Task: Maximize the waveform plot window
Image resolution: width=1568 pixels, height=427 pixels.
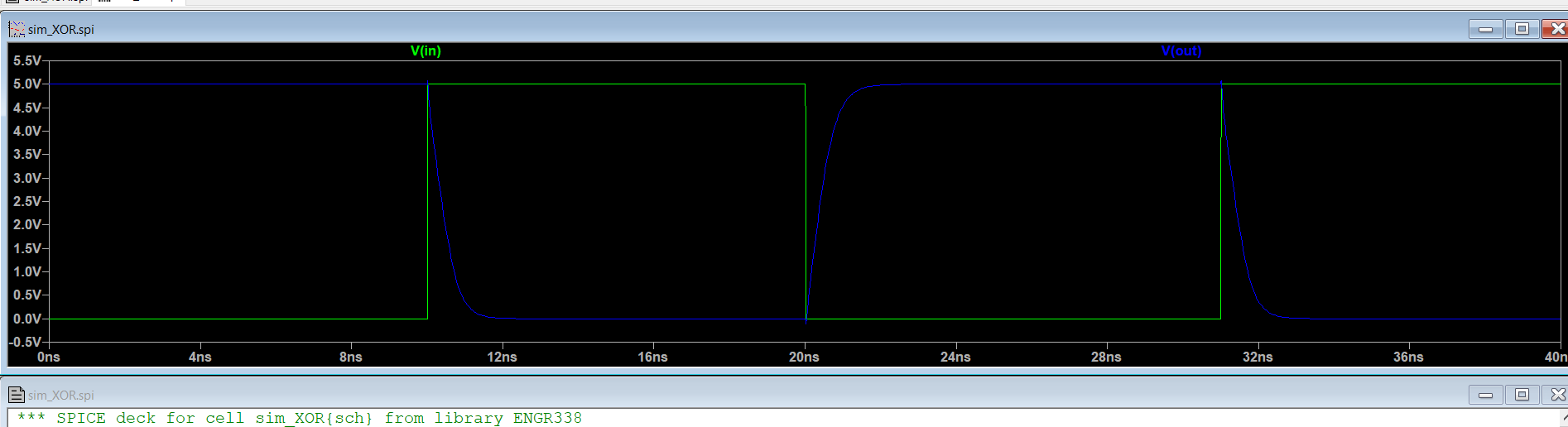Action: click(1522, 30)
